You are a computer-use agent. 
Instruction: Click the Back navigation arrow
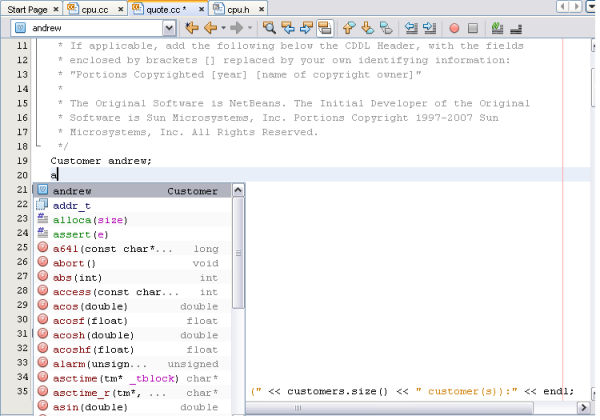coord(211,28)
